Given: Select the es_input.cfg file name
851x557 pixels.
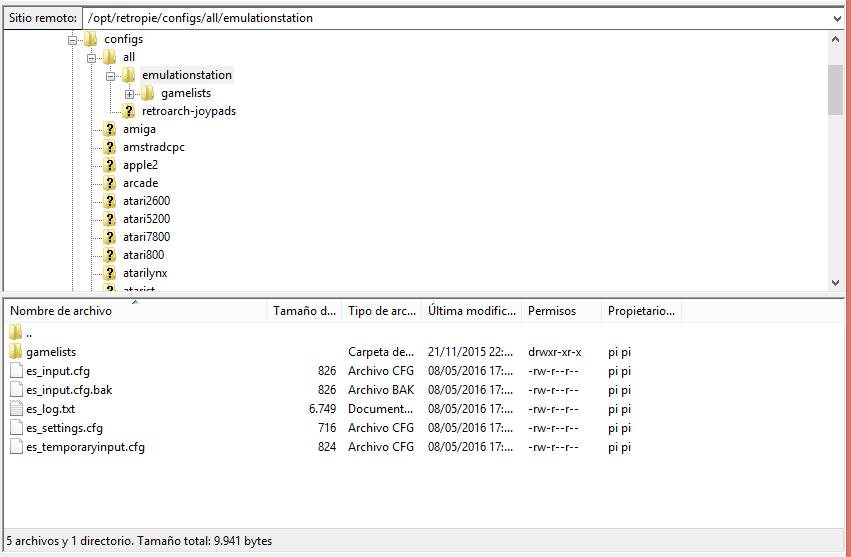Looking at the screenshot, I should pyautogui.click(x=58, y=371).
